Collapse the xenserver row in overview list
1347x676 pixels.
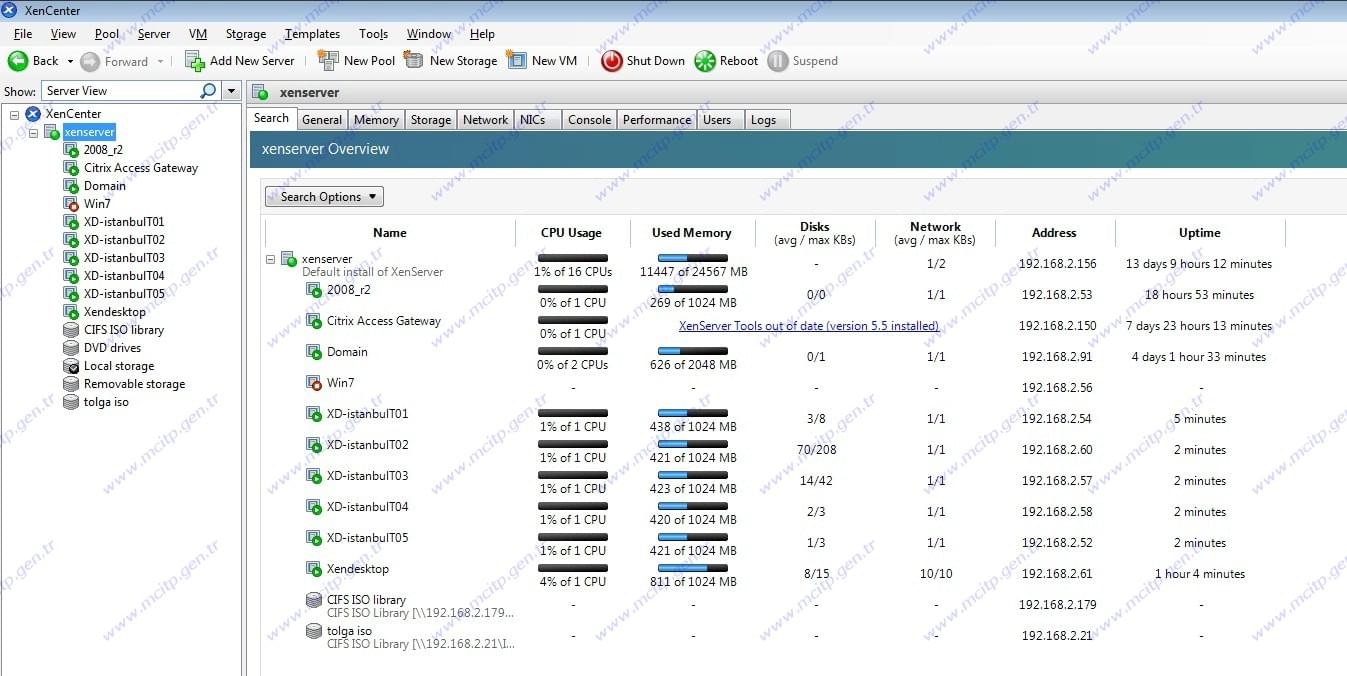[271, 259]
